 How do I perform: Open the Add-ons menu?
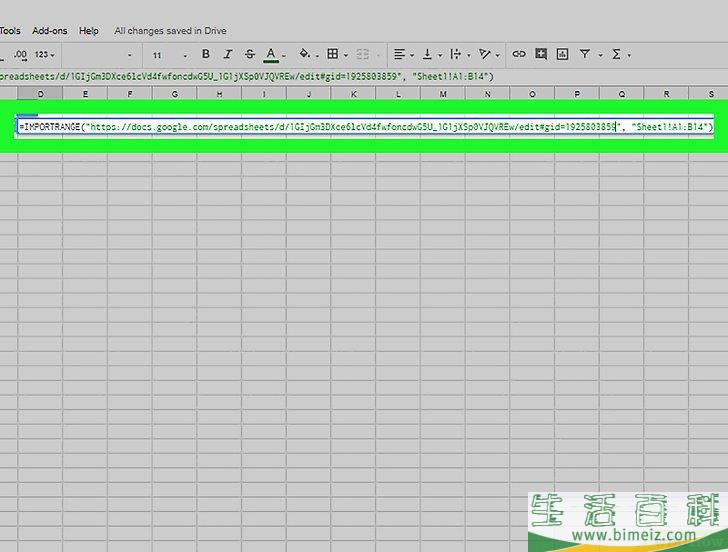point(49,31)
